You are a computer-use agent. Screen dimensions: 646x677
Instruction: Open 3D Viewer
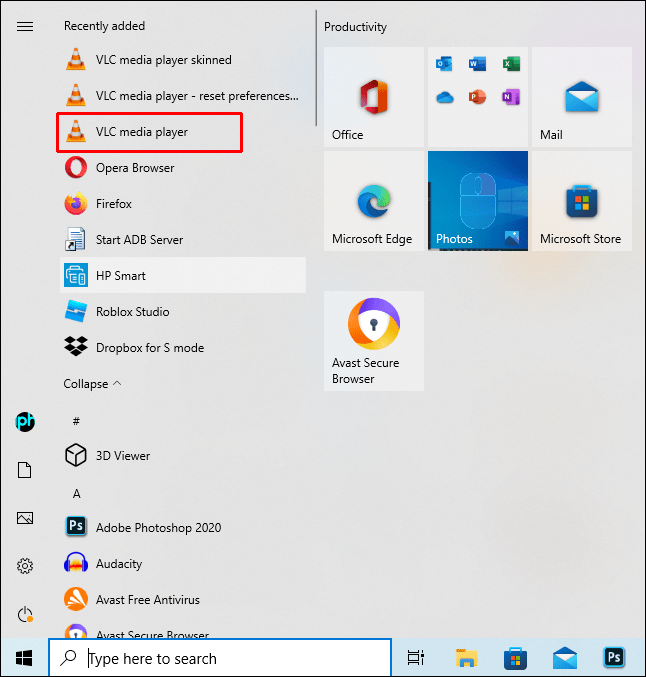[183, 456]
